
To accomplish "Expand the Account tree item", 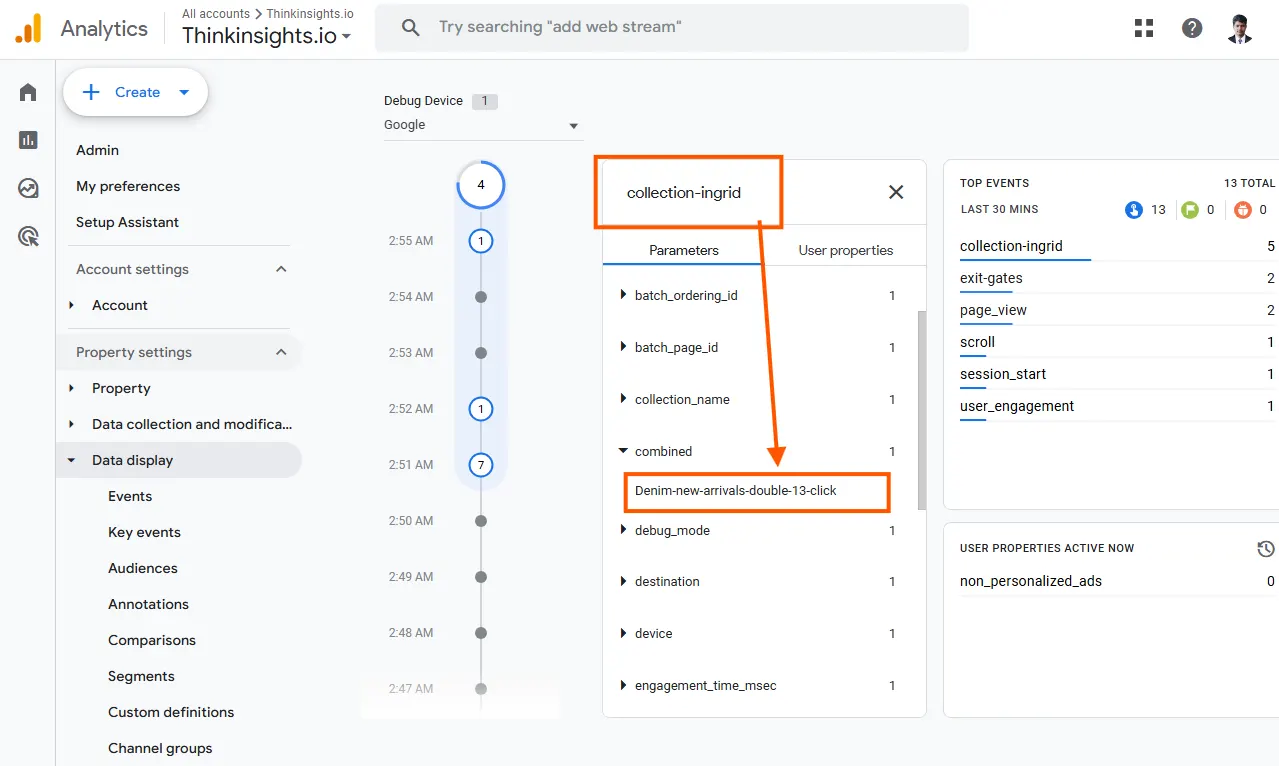I will 71,305.
